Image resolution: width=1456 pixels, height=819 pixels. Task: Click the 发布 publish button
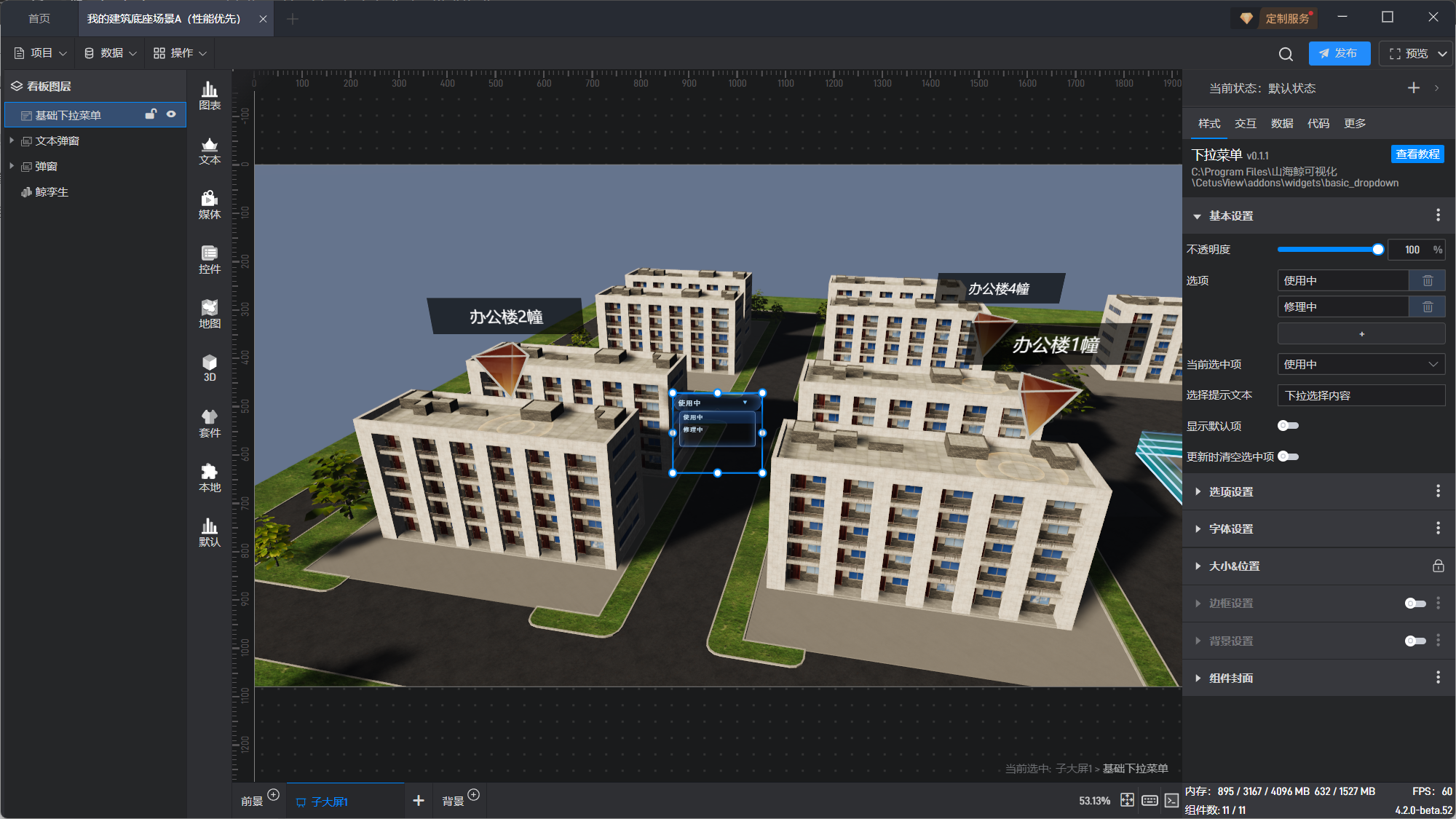coord(1339,53)
